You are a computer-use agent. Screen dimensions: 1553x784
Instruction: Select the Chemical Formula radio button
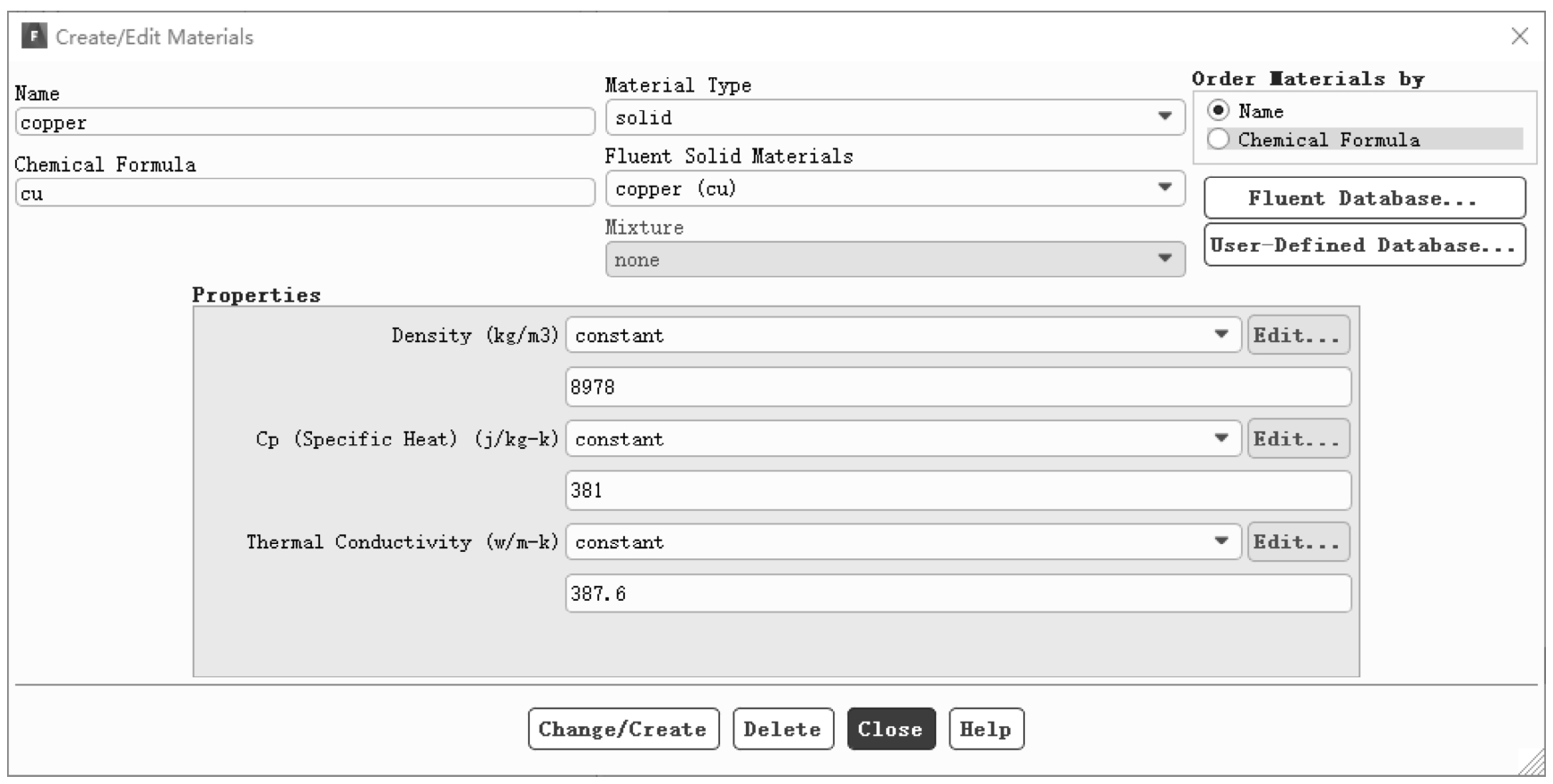point(1219,140)
